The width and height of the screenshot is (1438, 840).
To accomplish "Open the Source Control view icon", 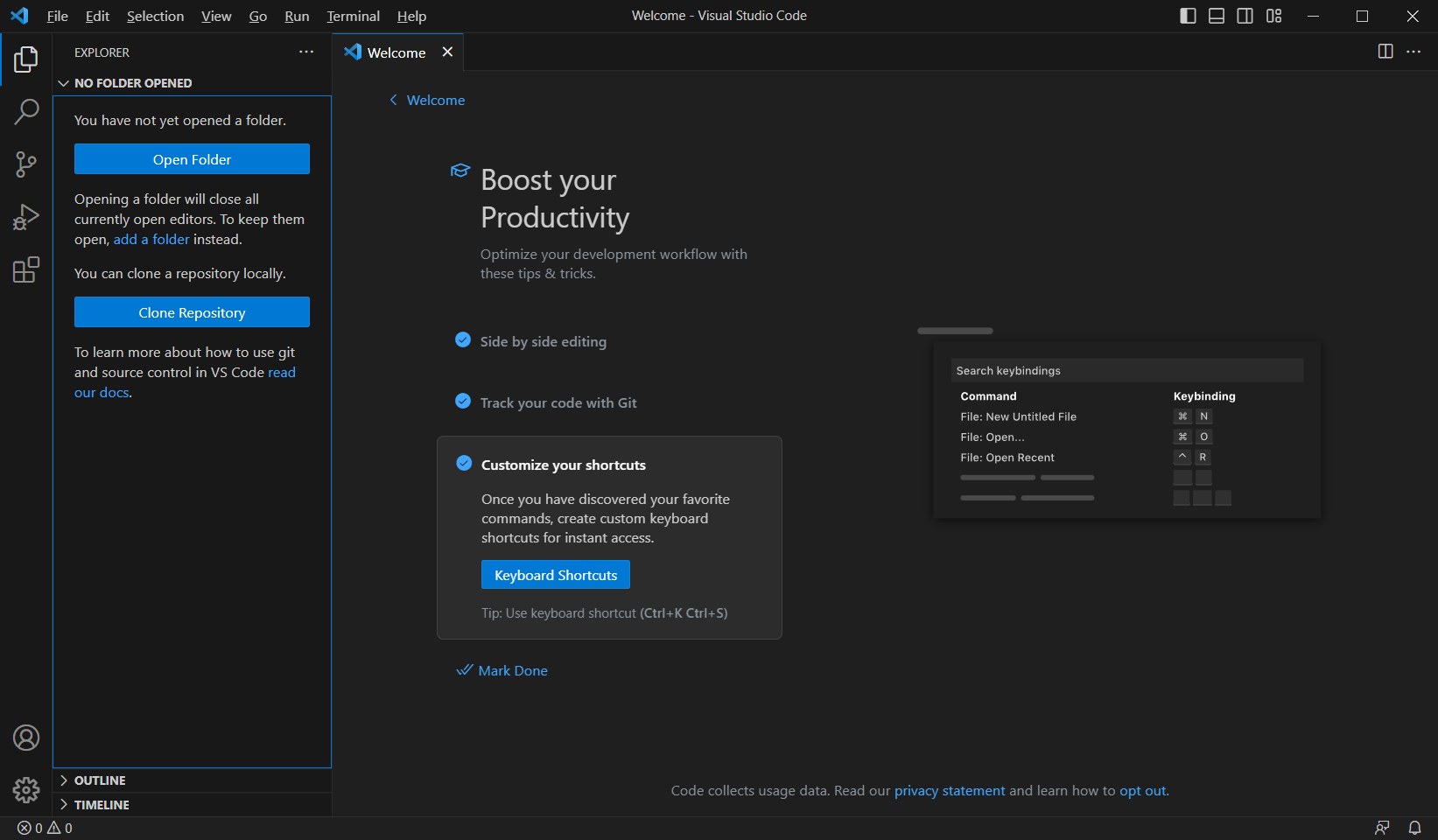I will coord(26,164).
